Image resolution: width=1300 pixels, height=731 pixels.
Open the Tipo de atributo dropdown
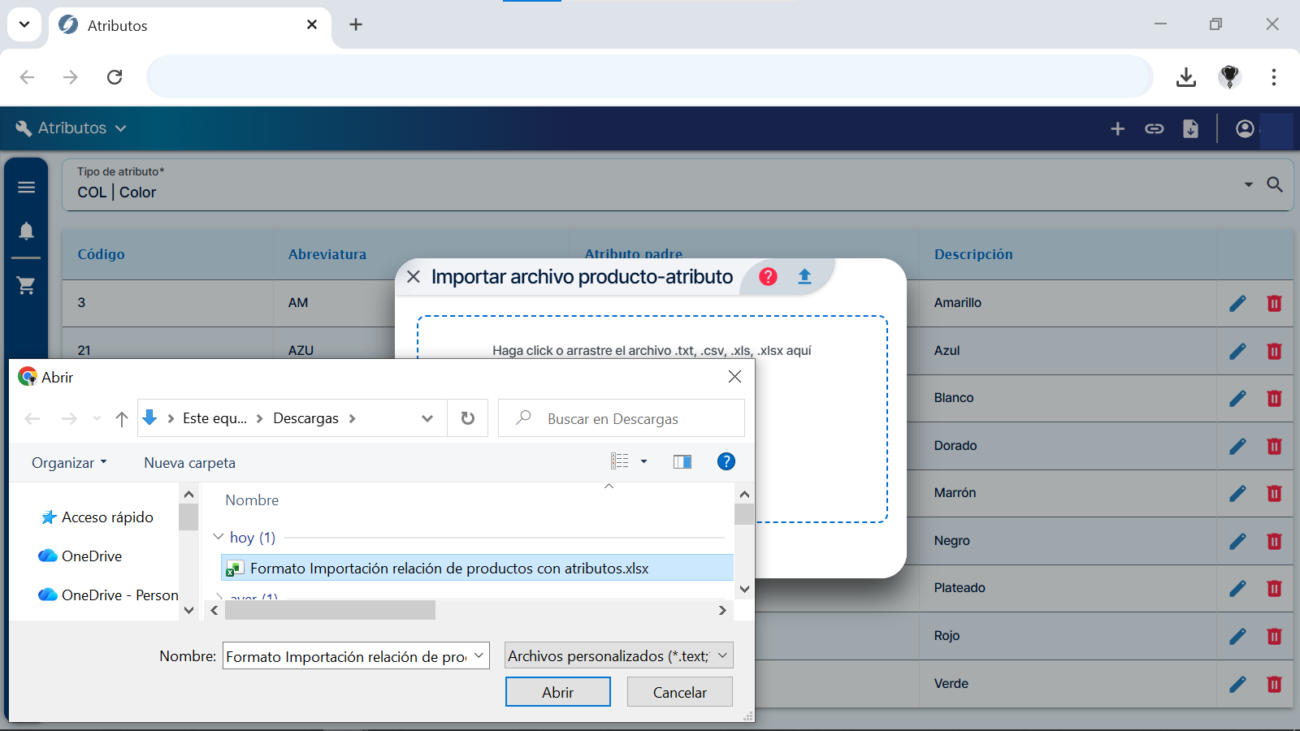[1247, 185]
